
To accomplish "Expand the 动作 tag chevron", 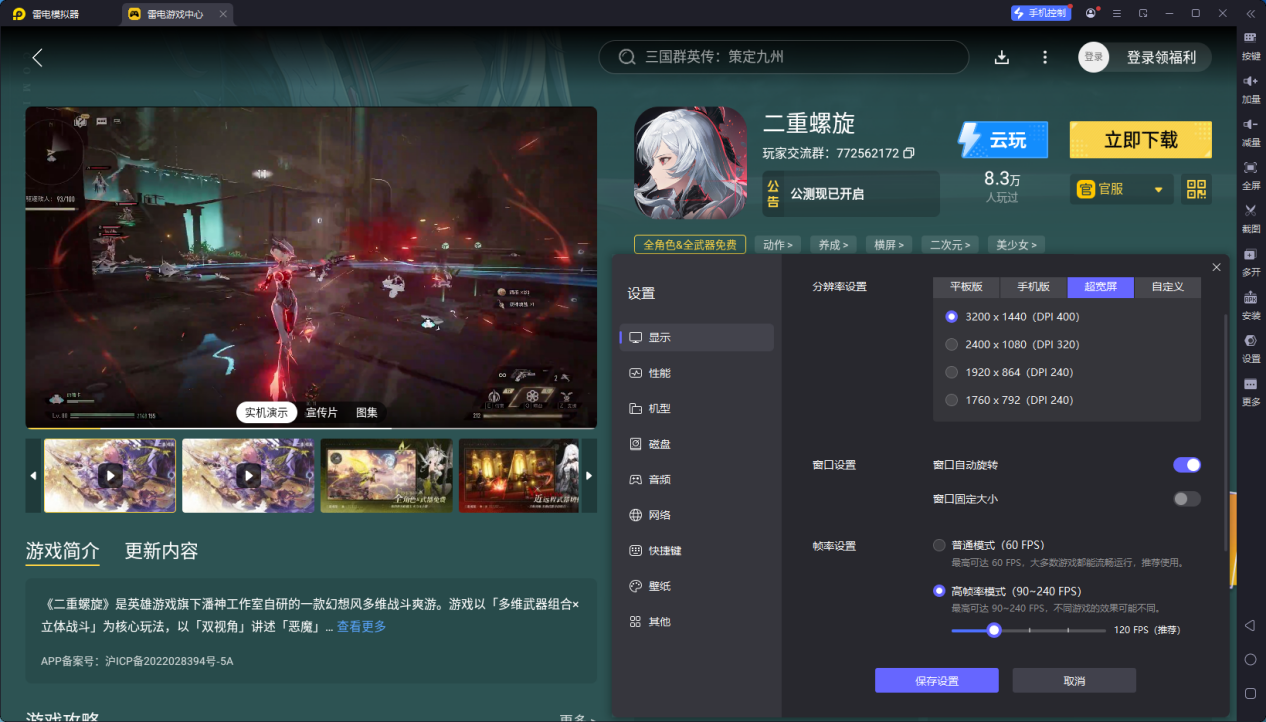I will point(792,245).
